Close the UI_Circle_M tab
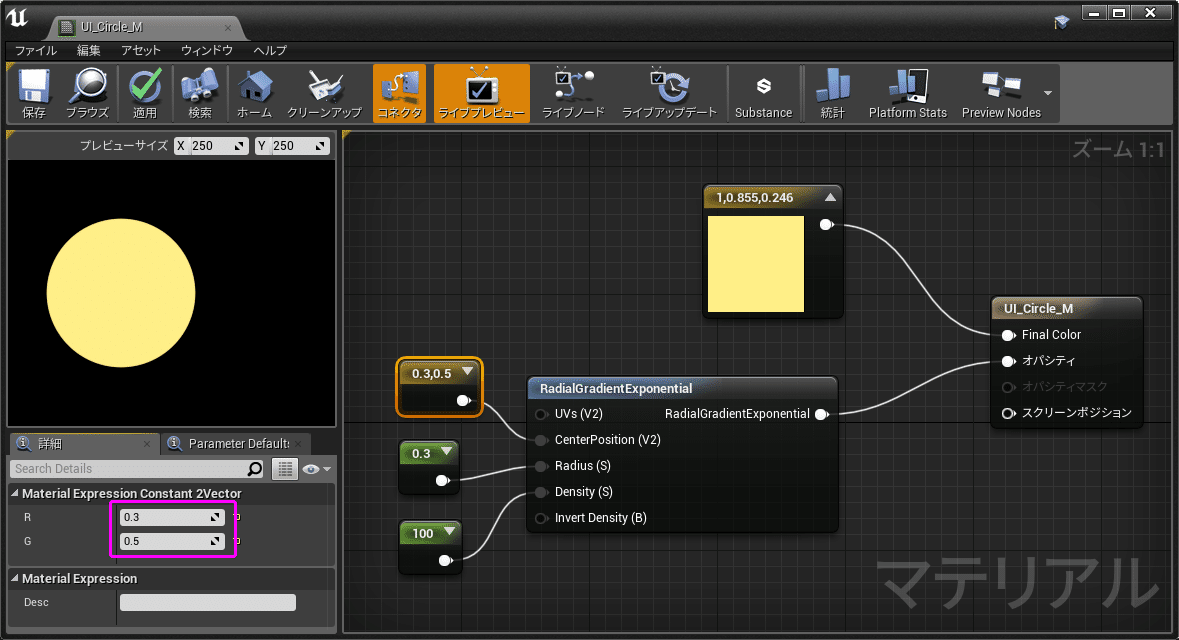 [x=228, y=28]
